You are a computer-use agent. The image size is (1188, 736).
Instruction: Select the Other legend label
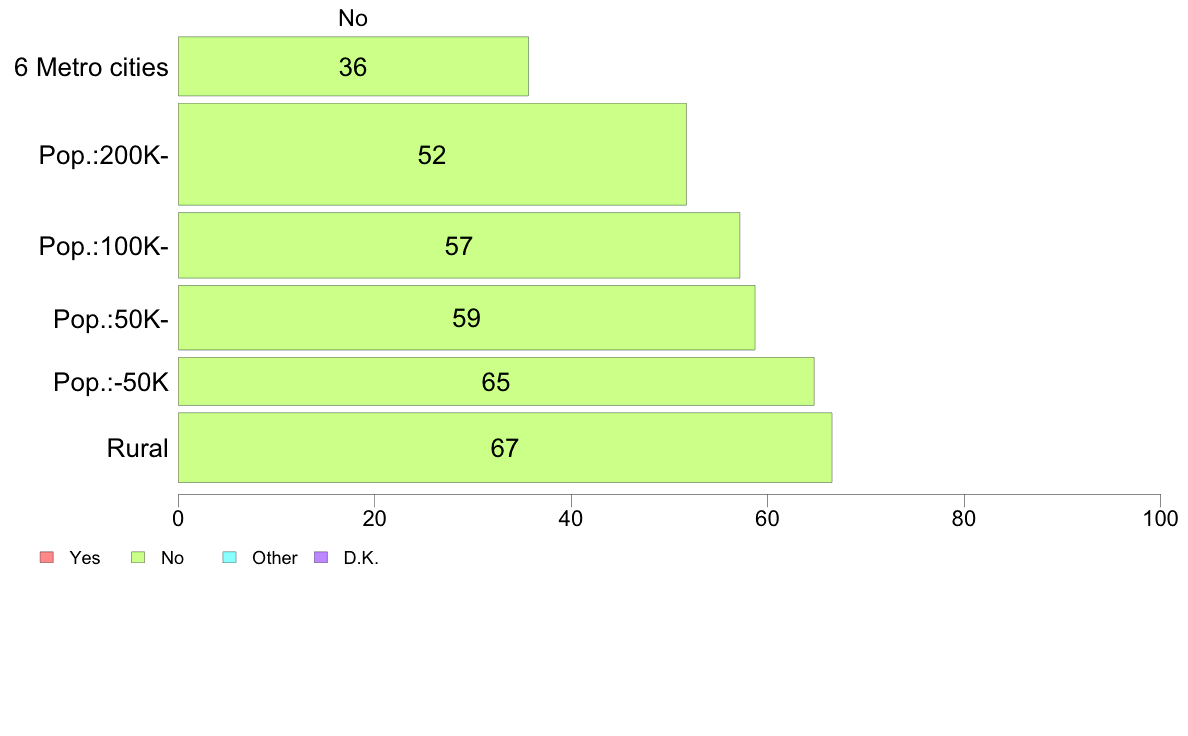coord(274,558)
